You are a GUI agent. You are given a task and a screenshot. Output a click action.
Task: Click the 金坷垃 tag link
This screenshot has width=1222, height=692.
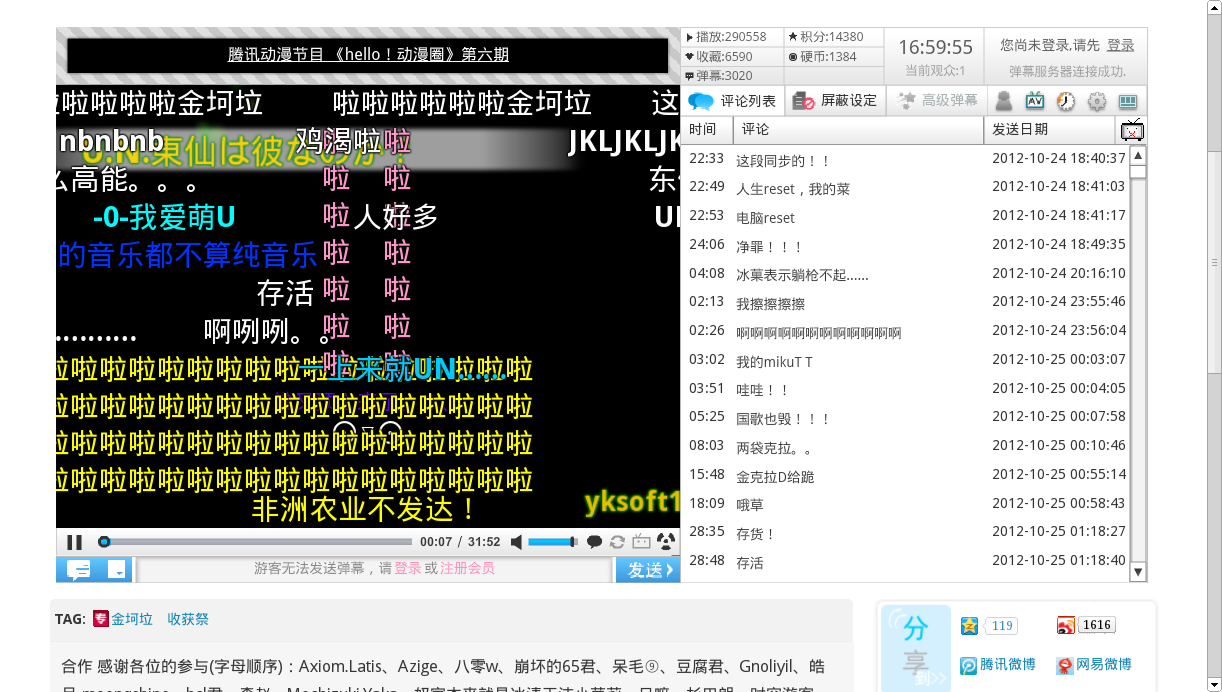click(x=132, y=619)
